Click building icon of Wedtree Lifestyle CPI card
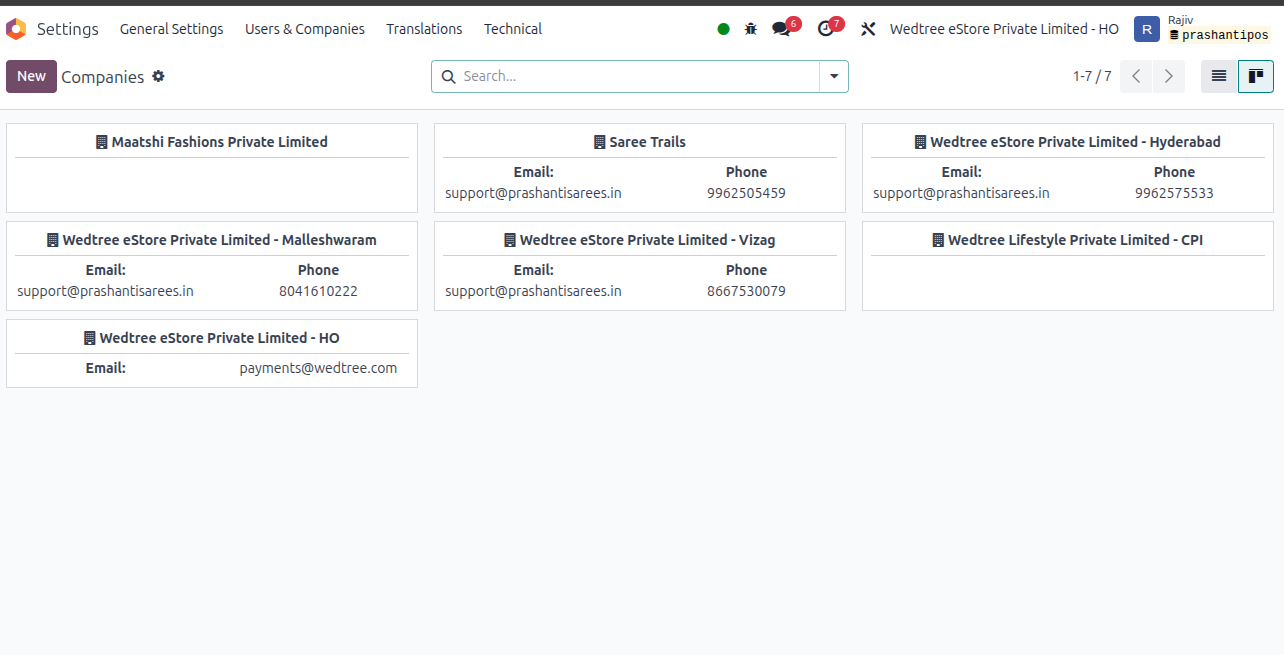The image size is (1284, 655). 938,240
